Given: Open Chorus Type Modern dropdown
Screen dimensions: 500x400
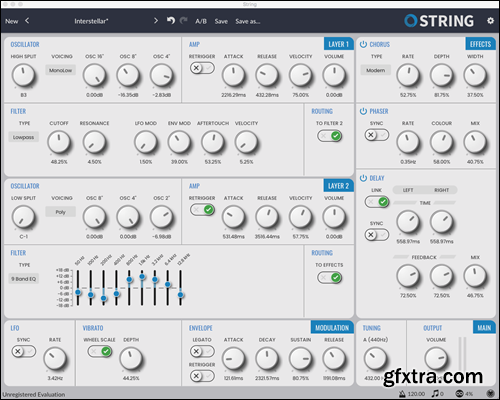Looking at the screenshot, I should coord(376,70).
